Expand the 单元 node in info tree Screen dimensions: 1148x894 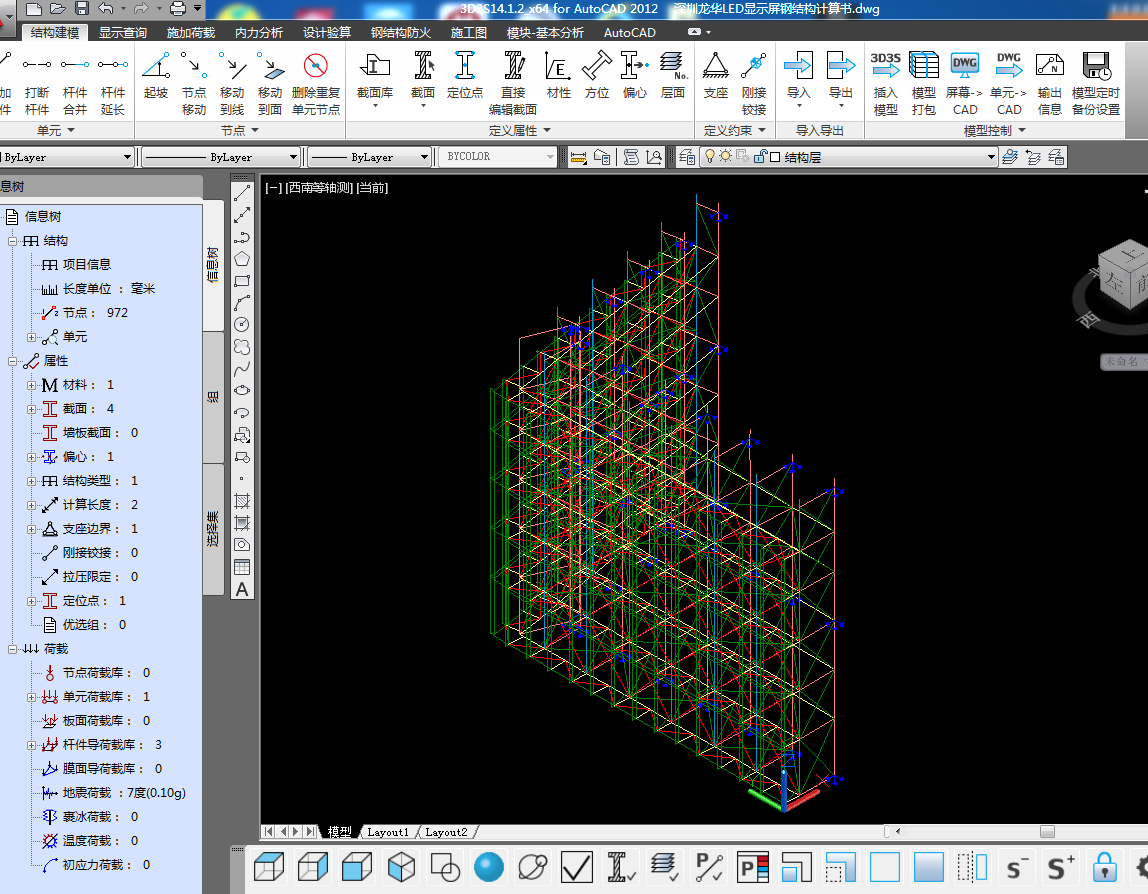(32, 337)
